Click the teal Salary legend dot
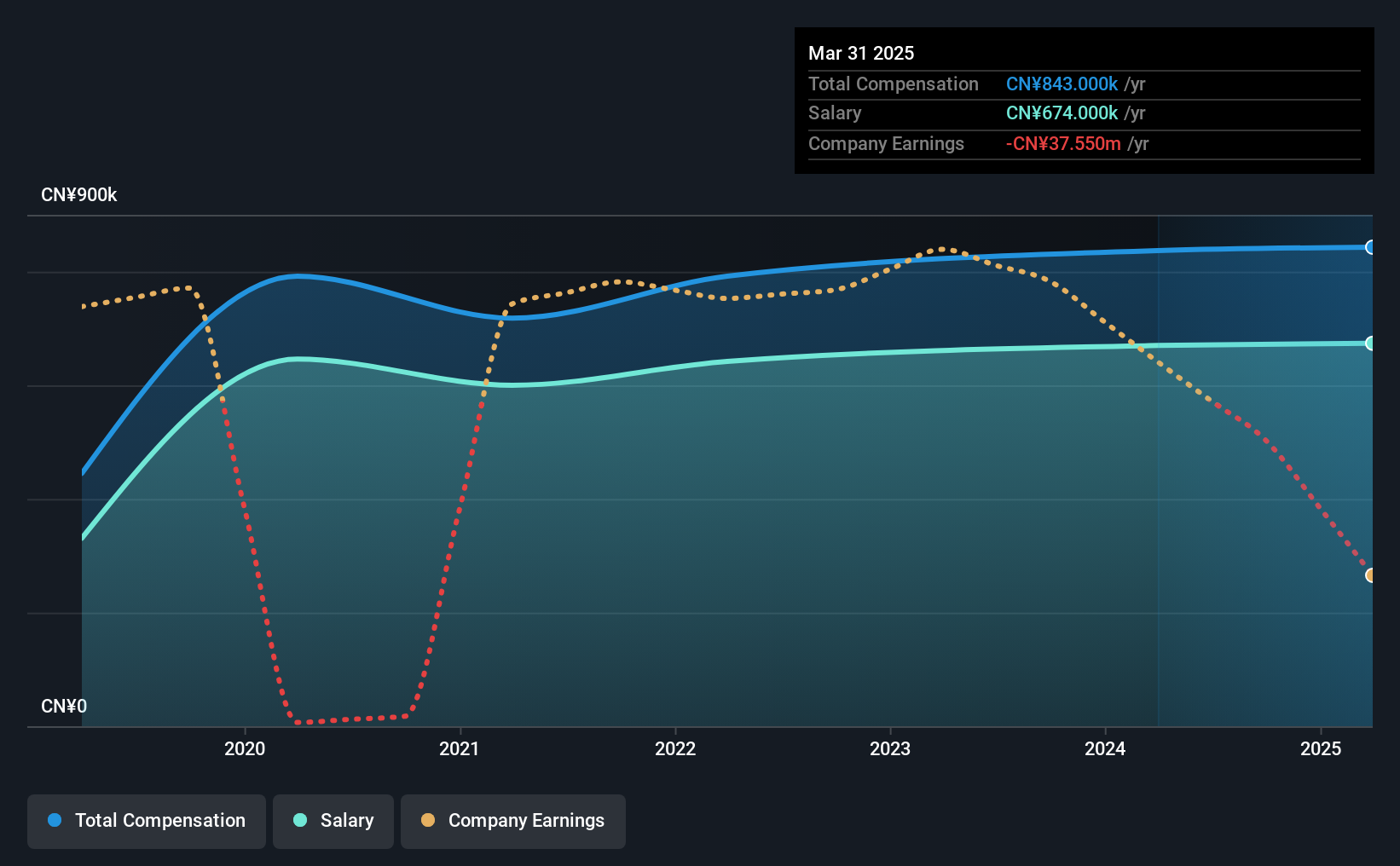The height and width of the screenshot is (866, 1400). tap(300, 820)
